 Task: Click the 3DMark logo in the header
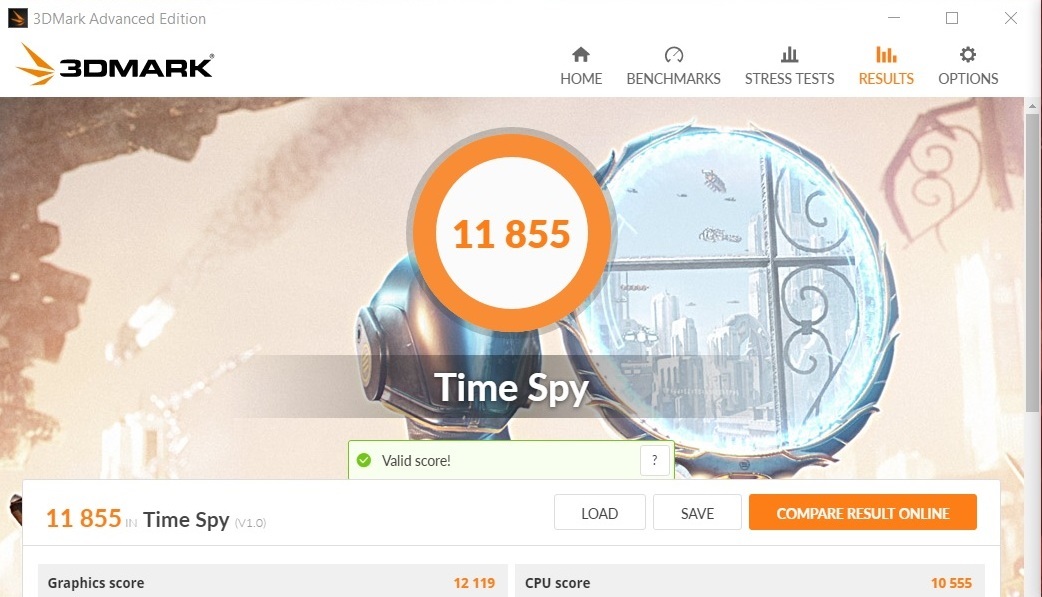[114, 64]
